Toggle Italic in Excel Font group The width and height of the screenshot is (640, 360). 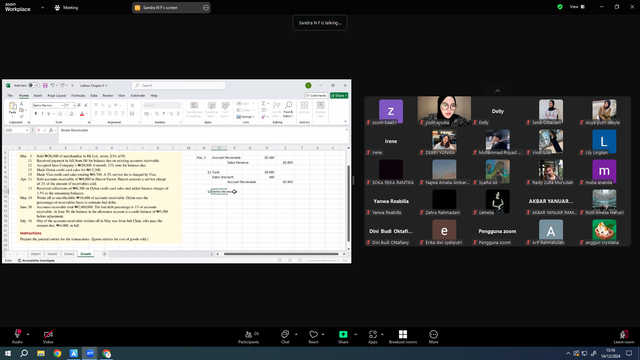click(42, 114)
